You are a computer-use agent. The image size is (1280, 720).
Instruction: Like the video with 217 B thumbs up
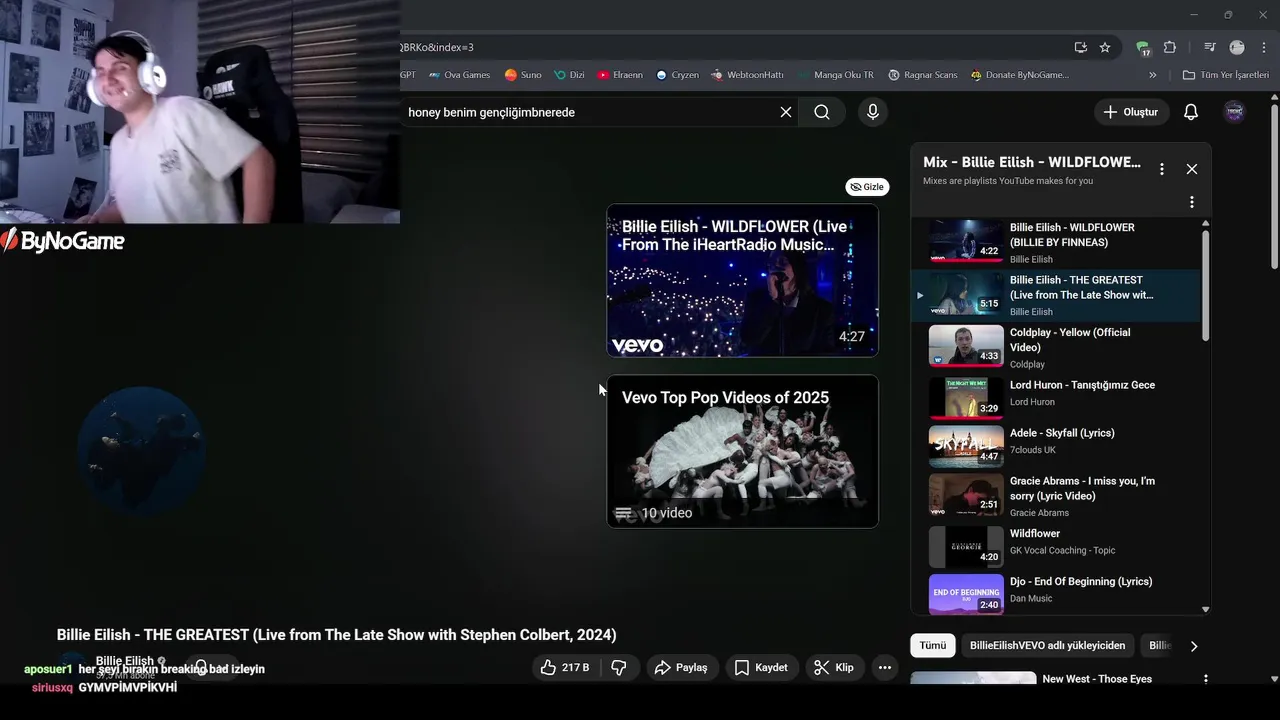(x=565, y=667)
